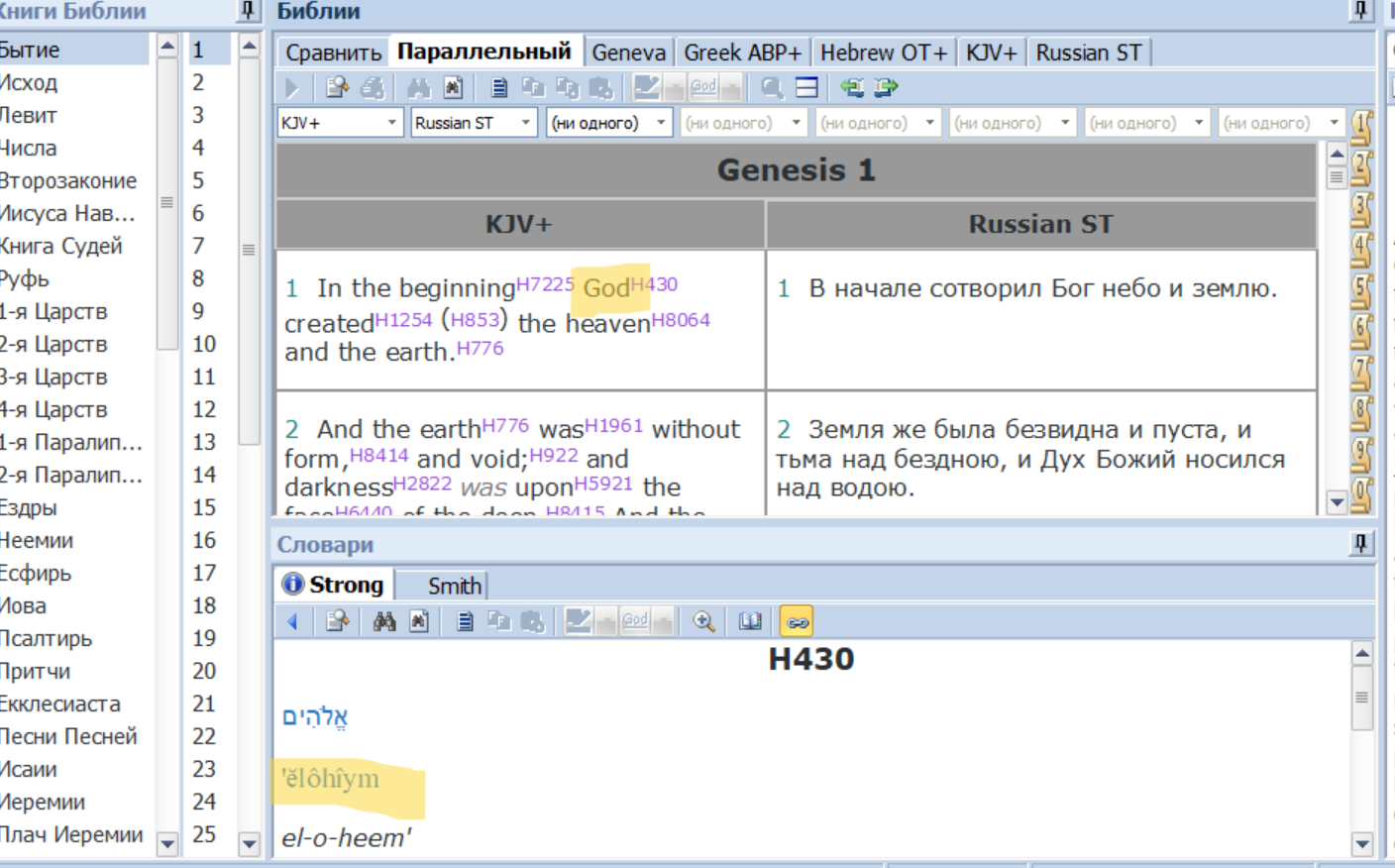Click the down arrow of the dictionary scrollbar

(1362, 845)
